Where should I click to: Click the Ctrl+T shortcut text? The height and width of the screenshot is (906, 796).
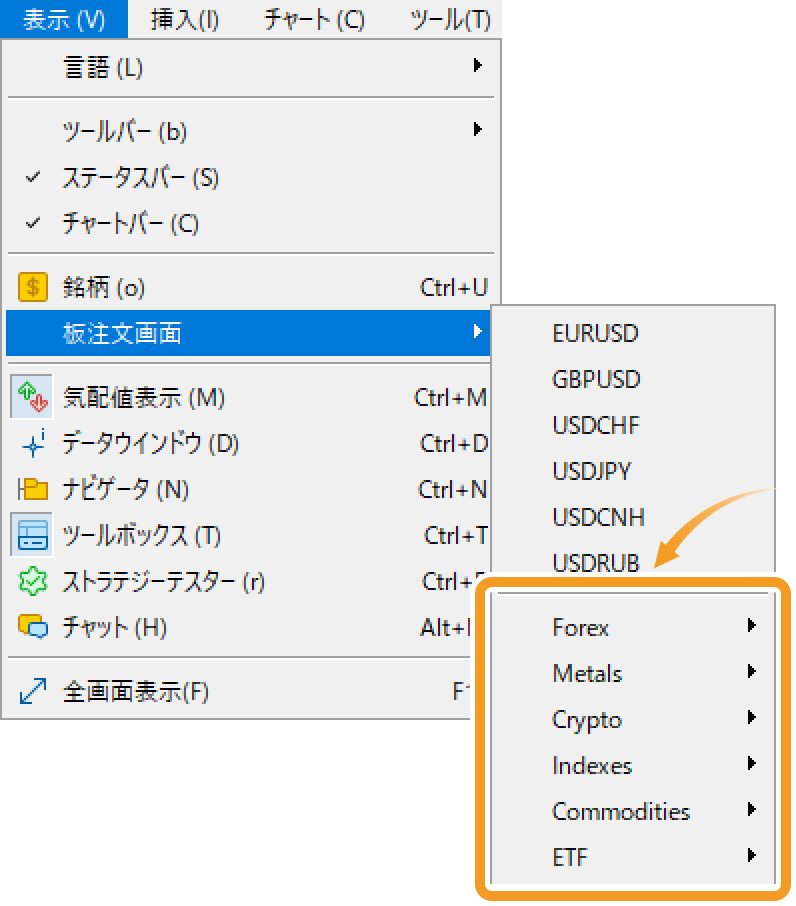456,536
